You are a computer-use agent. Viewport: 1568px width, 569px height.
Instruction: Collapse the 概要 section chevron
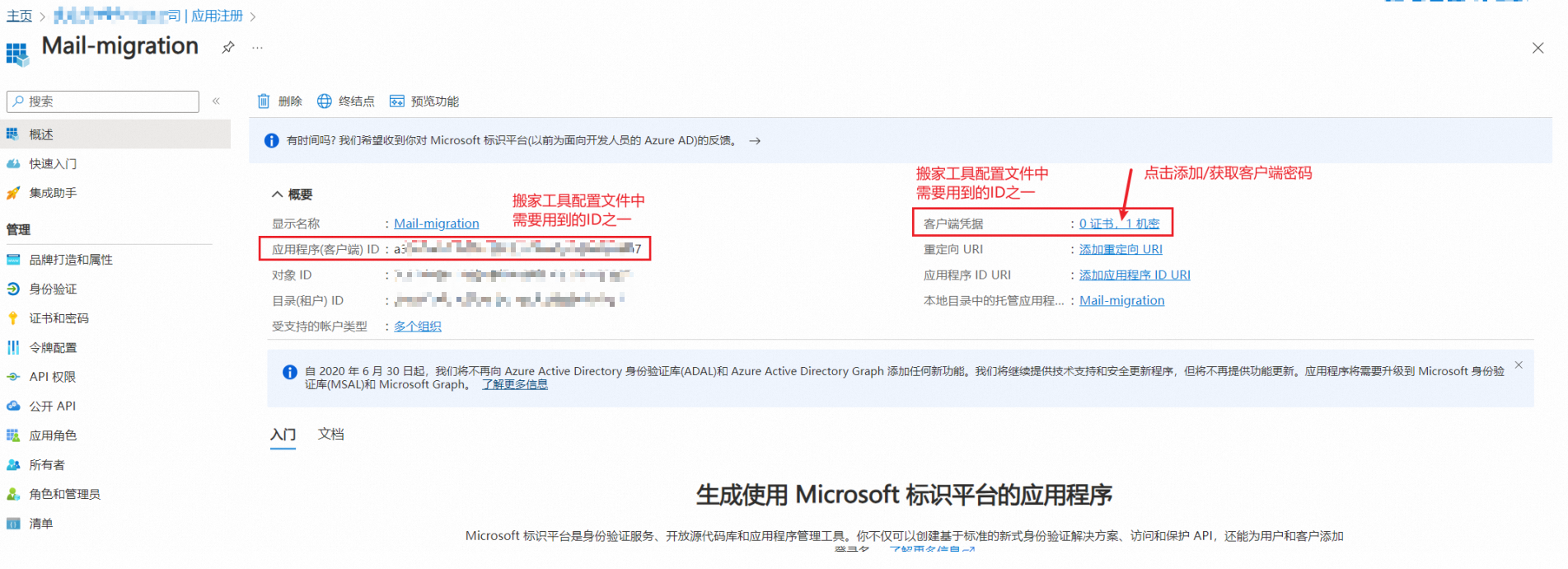[278, 195]
